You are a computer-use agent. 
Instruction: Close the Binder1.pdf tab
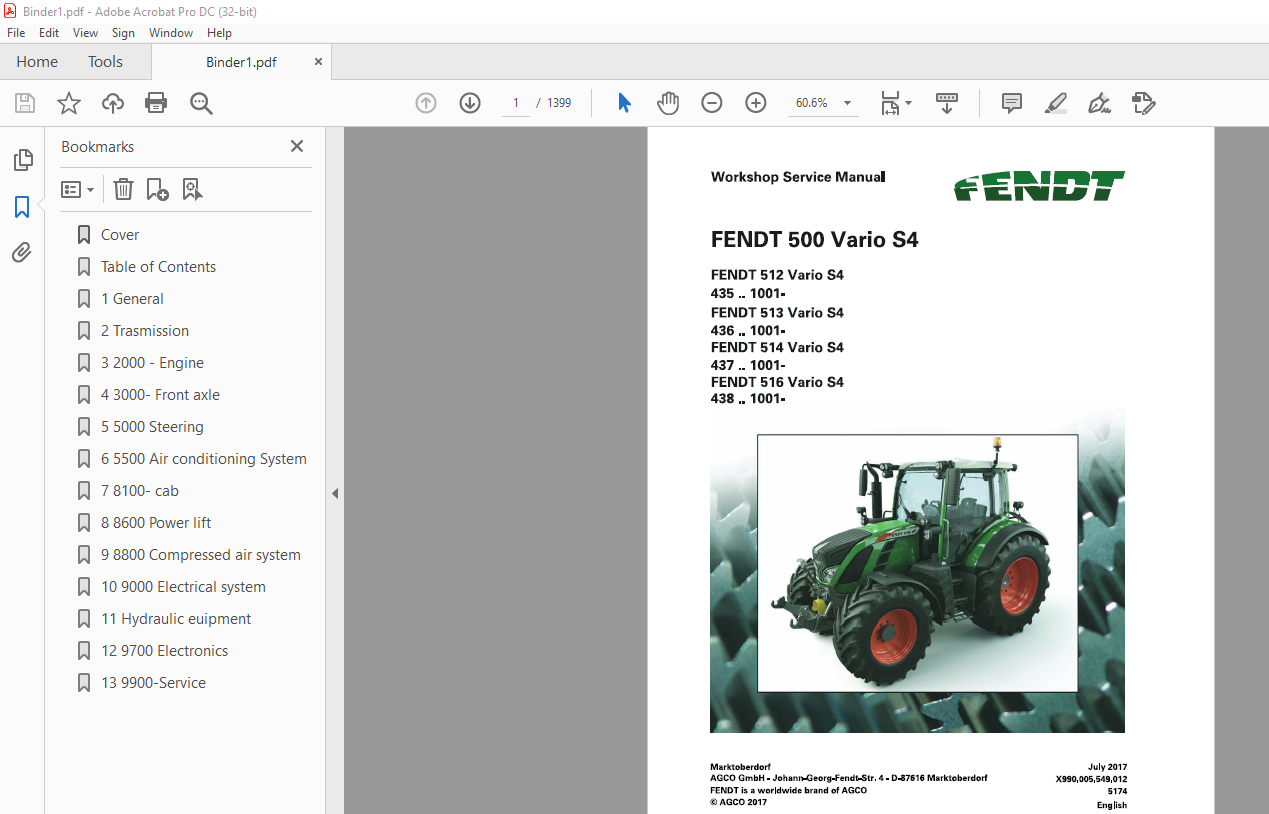click(x=319, y=61)
